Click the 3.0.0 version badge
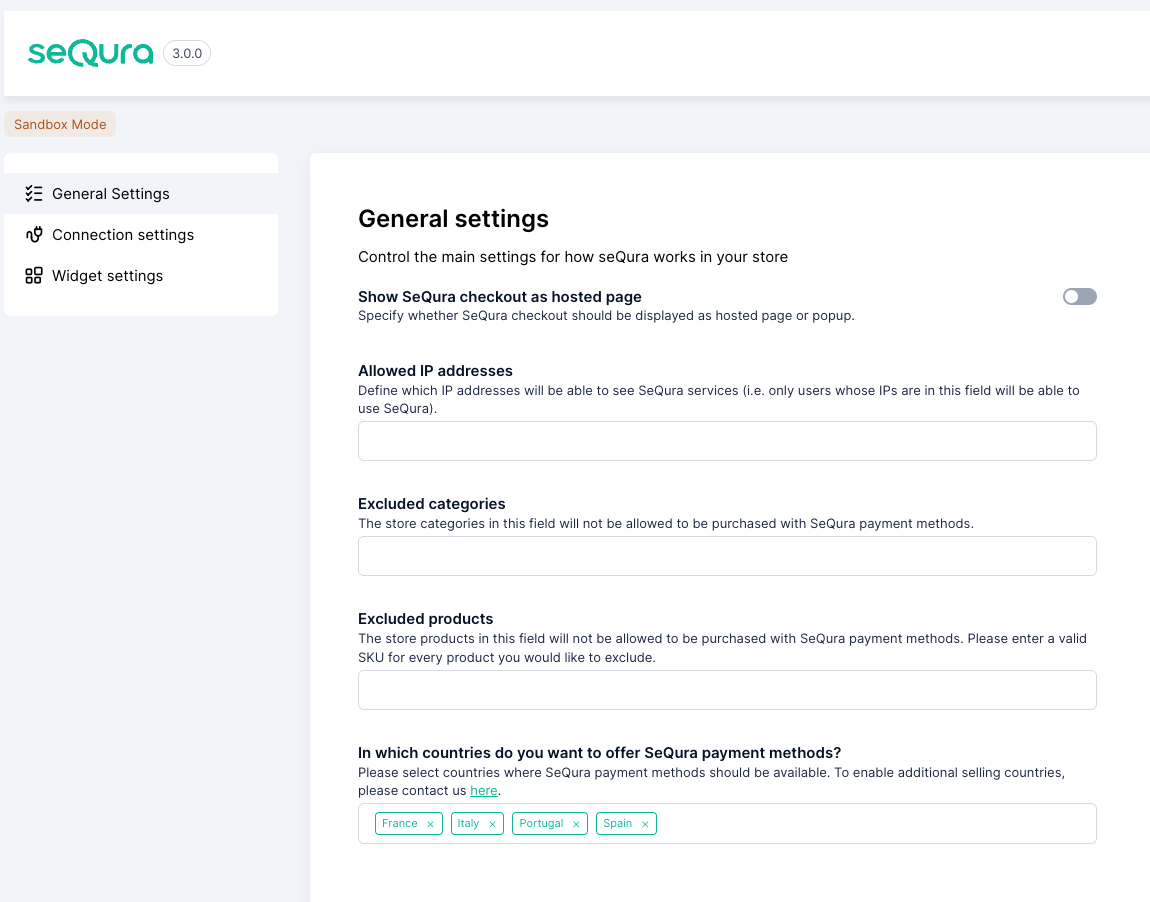1150x902 pixels. tap(187, 54)
